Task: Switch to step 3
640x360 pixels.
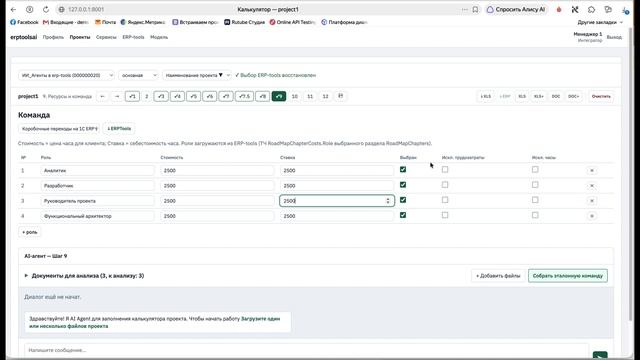Action: [161, 96]
